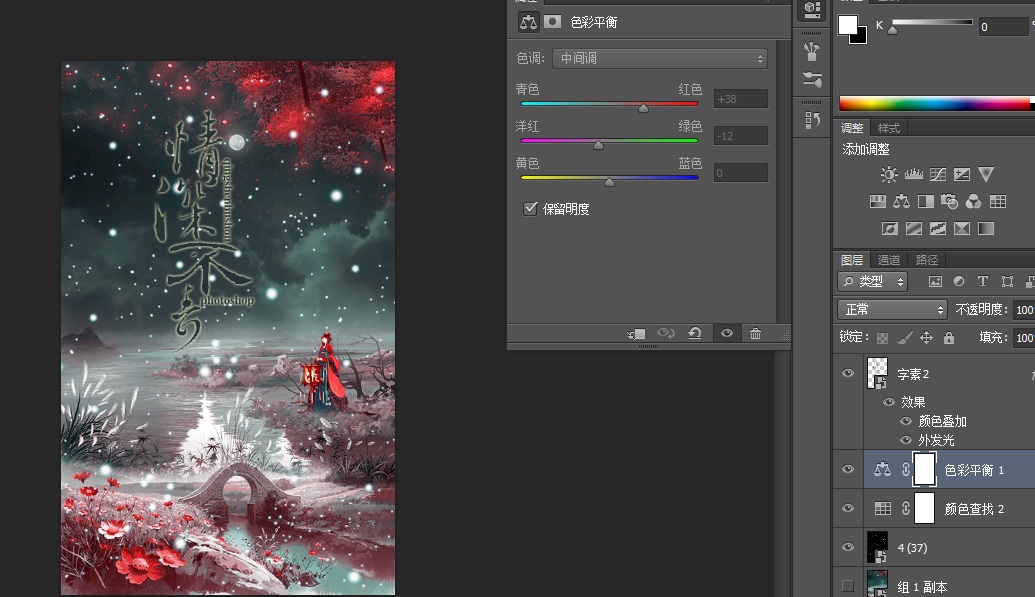Add a Curves adjustment
The width and height of the screenshot is (1035, 597).
(x=938, y=174)
